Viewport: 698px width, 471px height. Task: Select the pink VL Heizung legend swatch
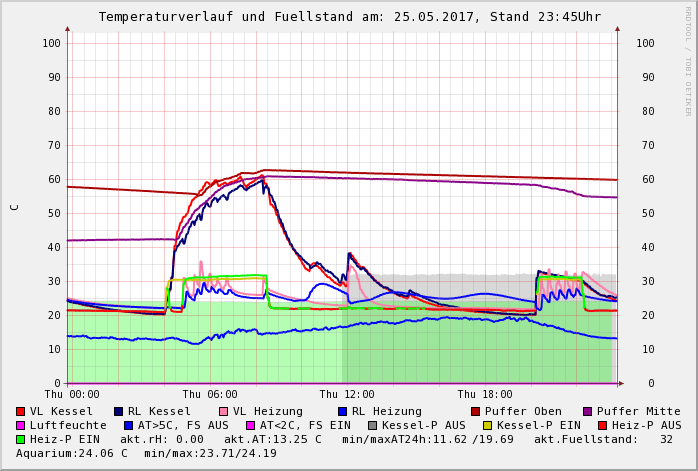[x=222, y=411]
